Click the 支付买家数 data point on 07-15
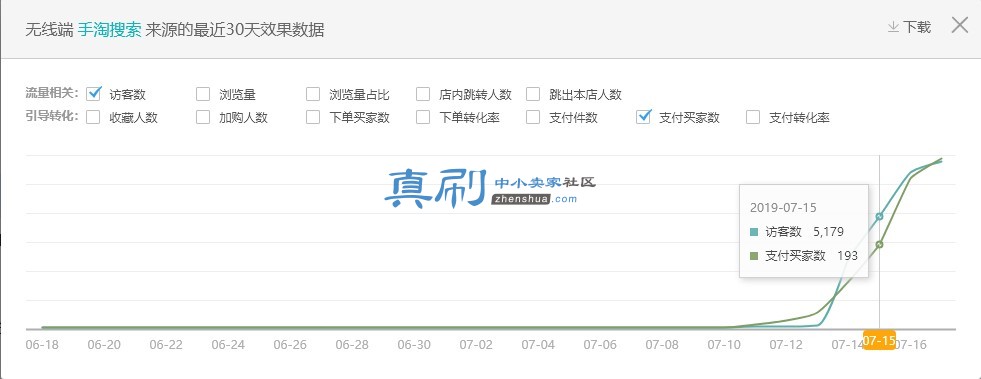The image size is (981, 379). pos(879,245)
